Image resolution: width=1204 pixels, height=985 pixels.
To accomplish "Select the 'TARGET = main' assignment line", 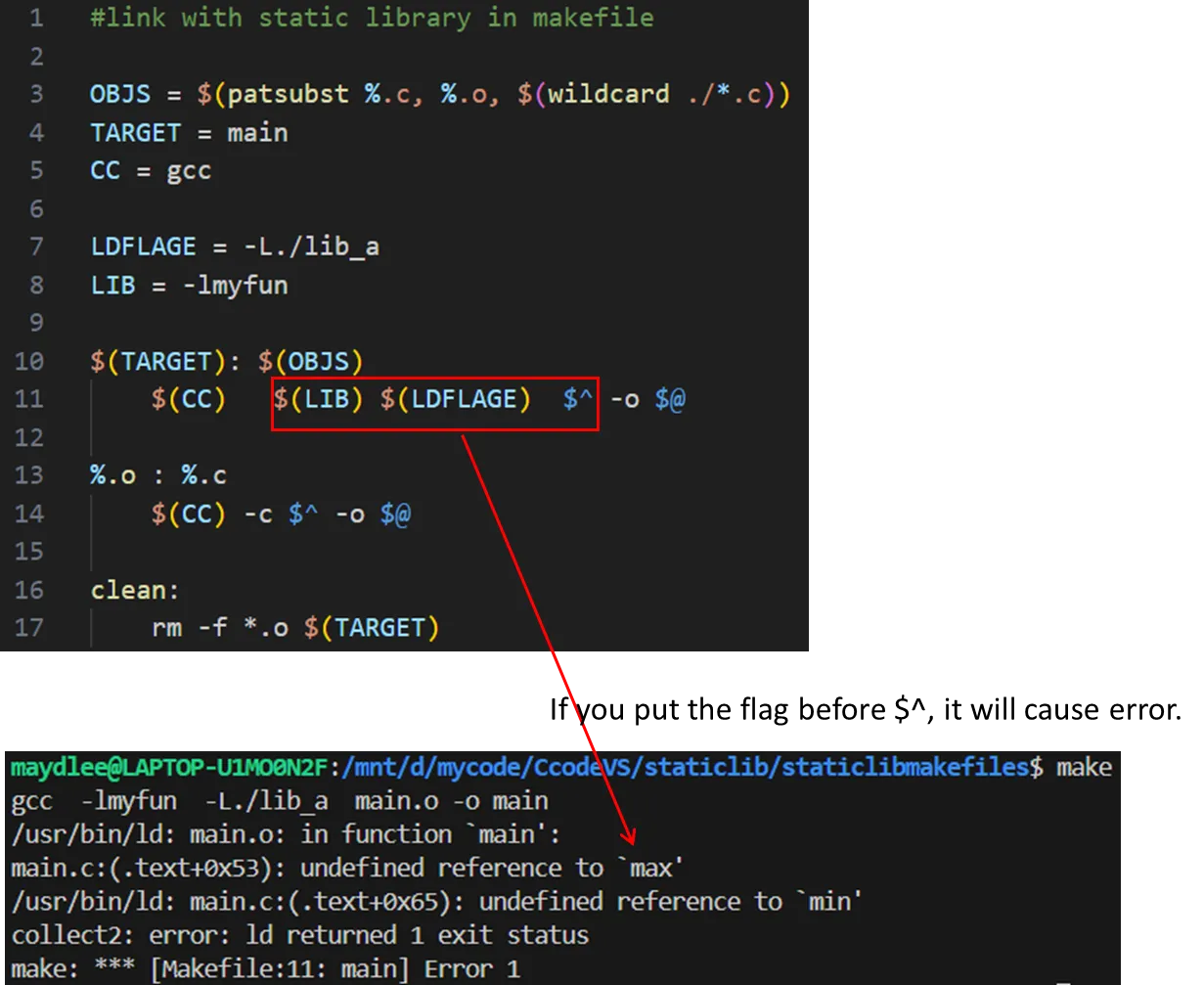I will click(189, 133).
